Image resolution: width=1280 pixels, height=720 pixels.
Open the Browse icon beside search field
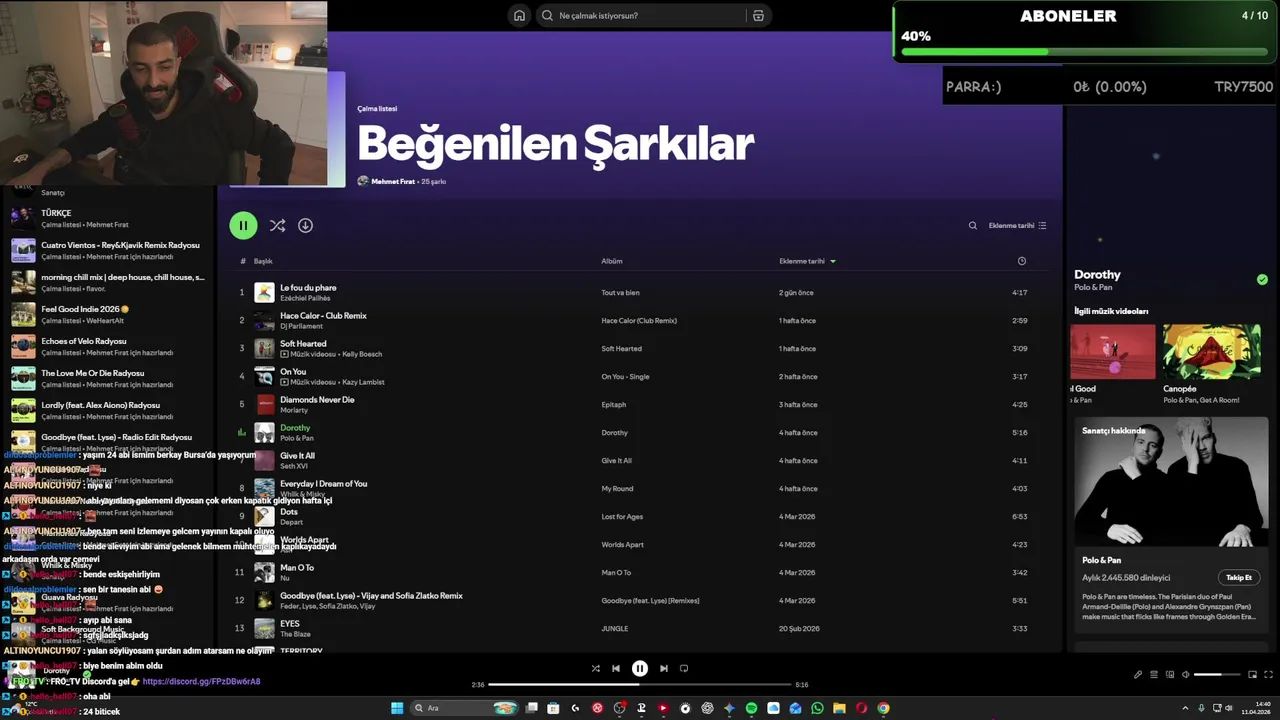tap(758, 15)
